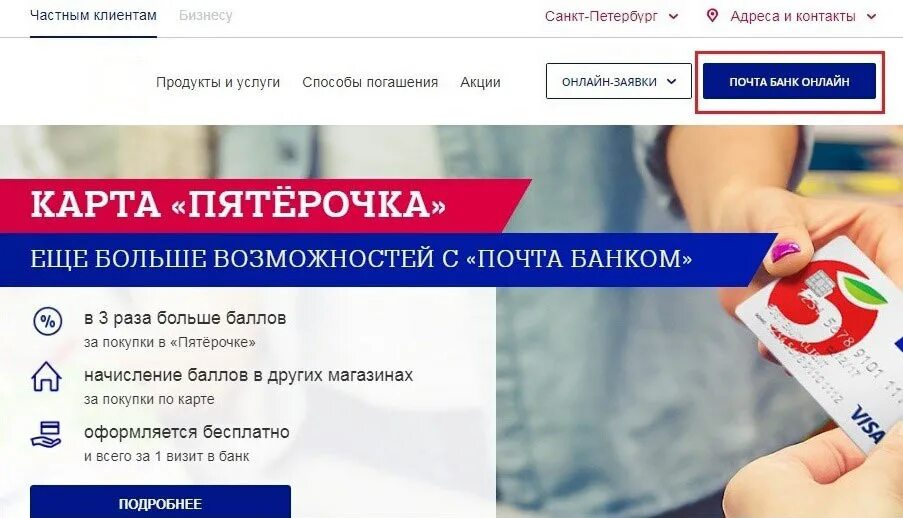Open the Акции menu item
The image size is (903, 518).
tap(480, 82)
